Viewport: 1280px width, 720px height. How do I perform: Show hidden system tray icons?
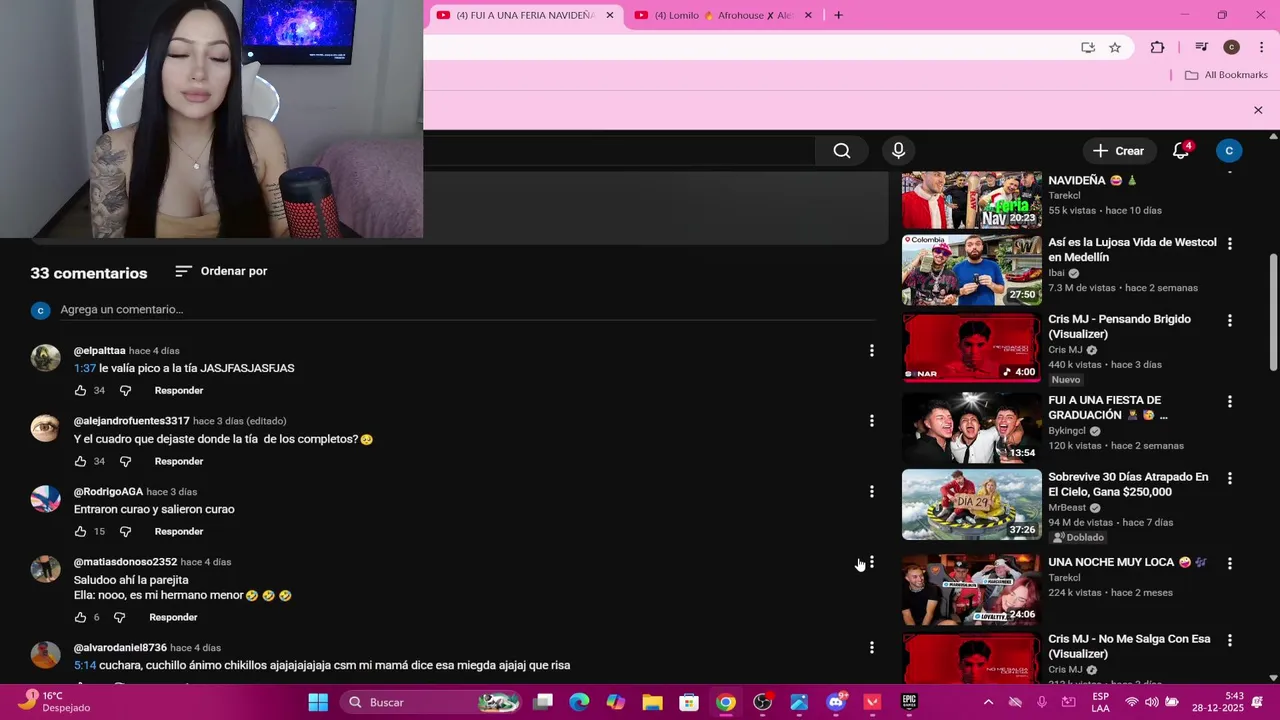click(988, 702)
